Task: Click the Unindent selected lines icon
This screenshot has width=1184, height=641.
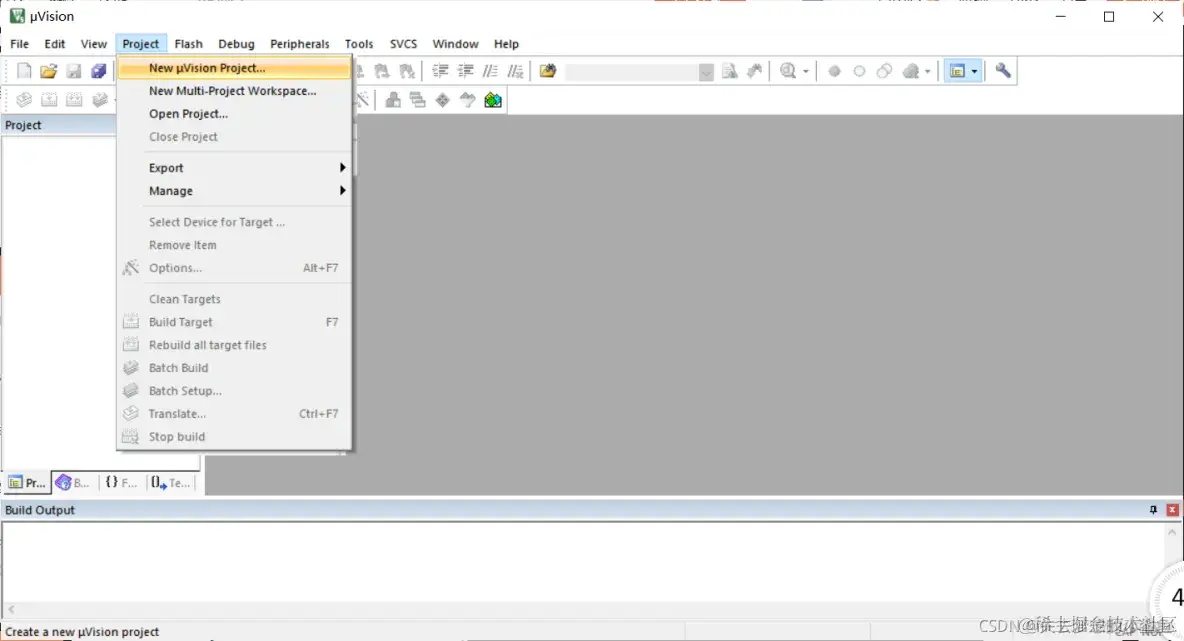Action: [x=465, y=71]
